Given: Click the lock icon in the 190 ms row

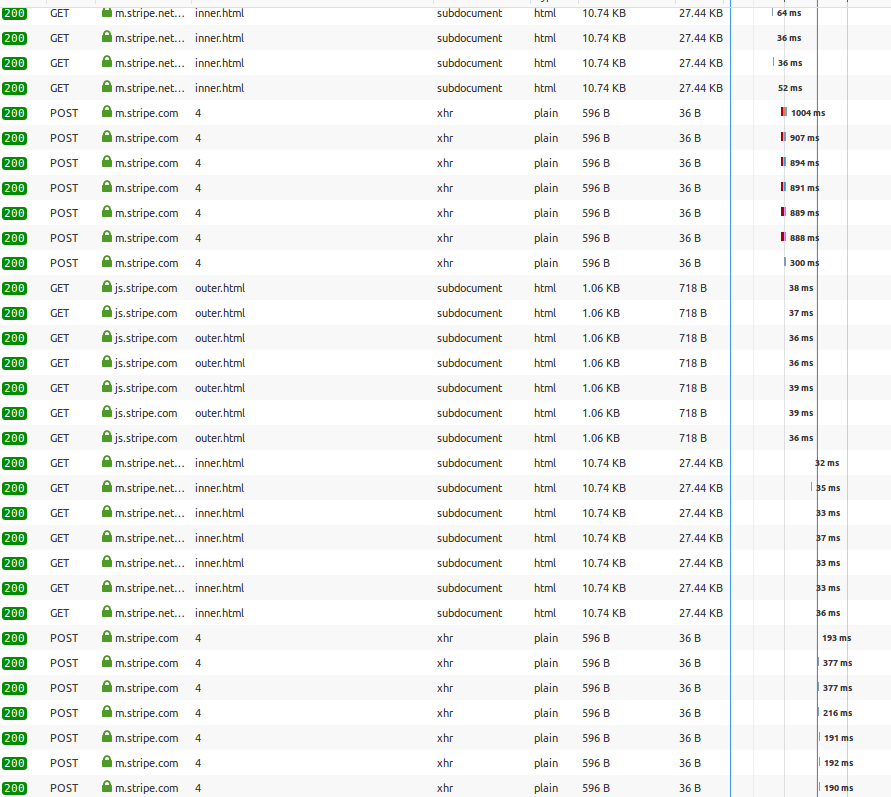Looking at the screenshot, I should click(x=107, y=787).
